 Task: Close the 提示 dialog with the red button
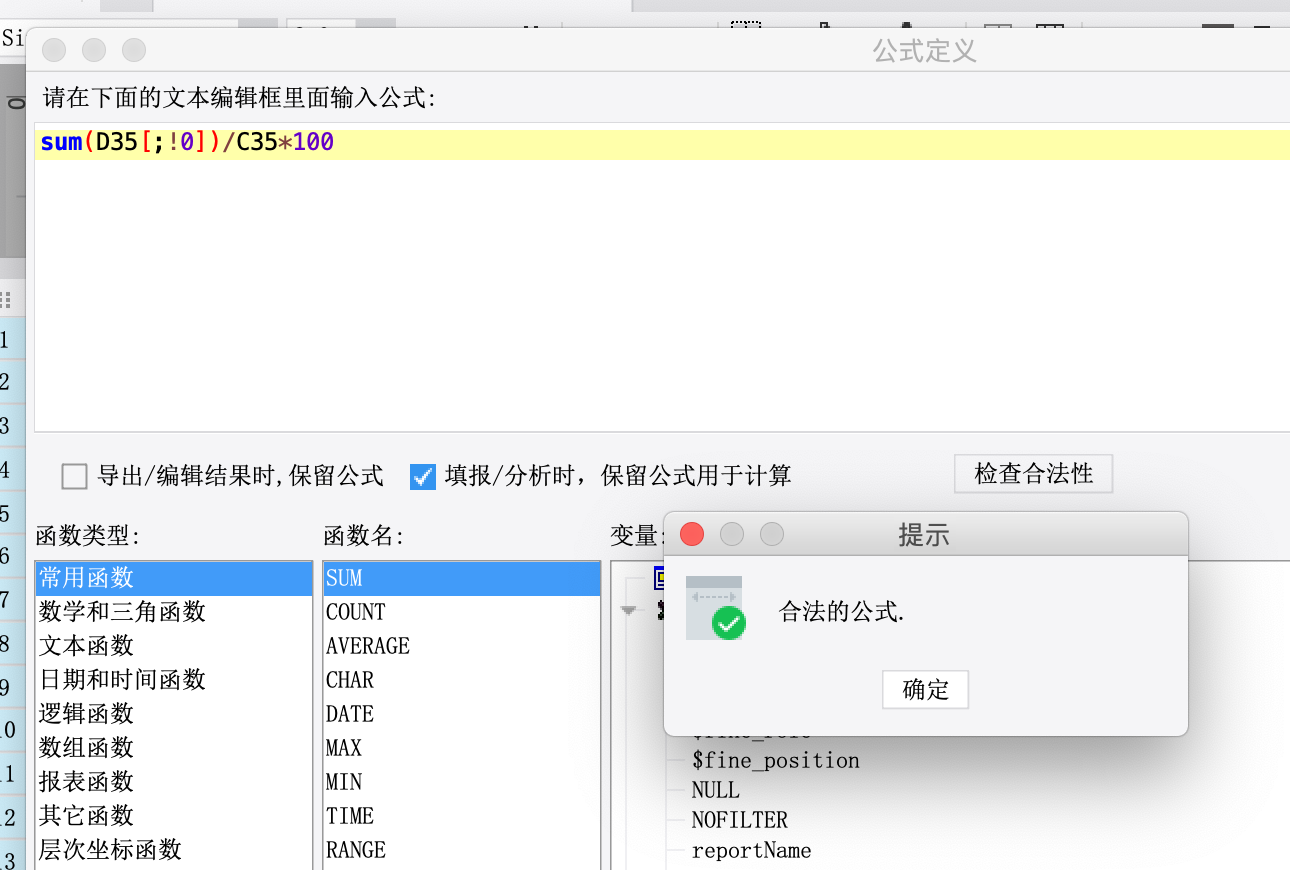click(x=692, y=535)
